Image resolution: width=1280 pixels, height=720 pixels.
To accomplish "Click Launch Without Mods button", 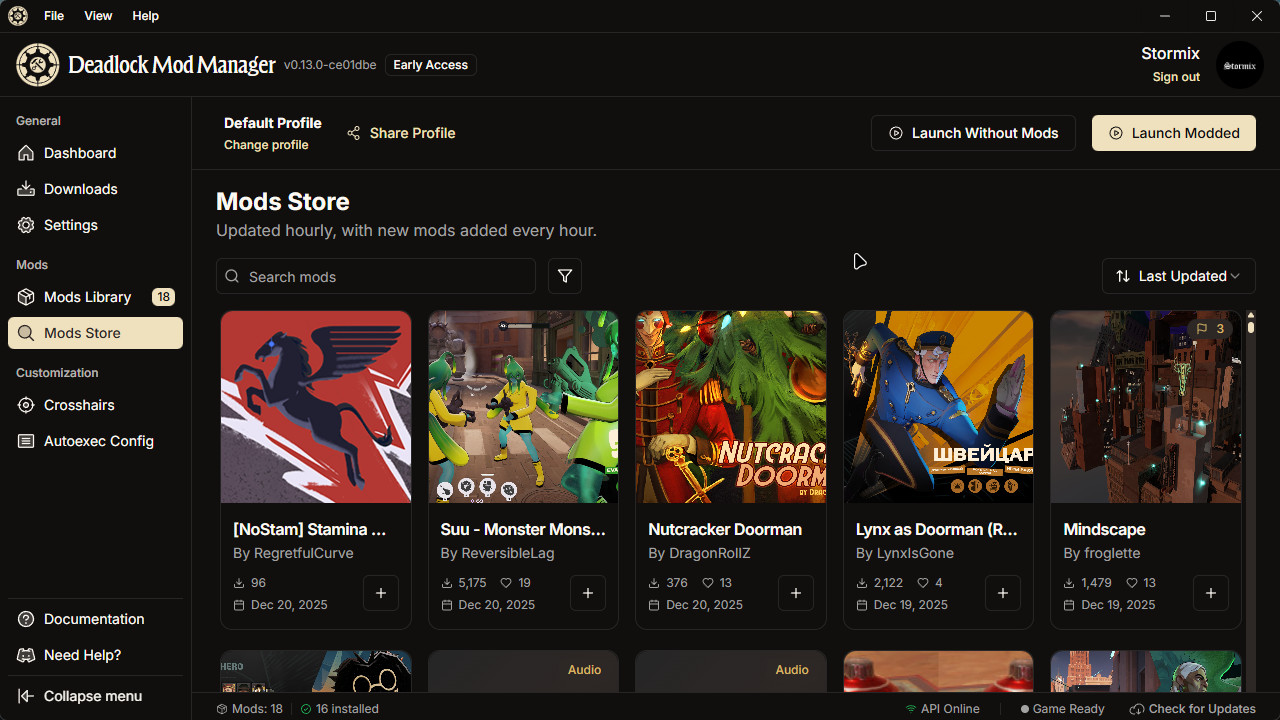I will [x=973, y=133].
